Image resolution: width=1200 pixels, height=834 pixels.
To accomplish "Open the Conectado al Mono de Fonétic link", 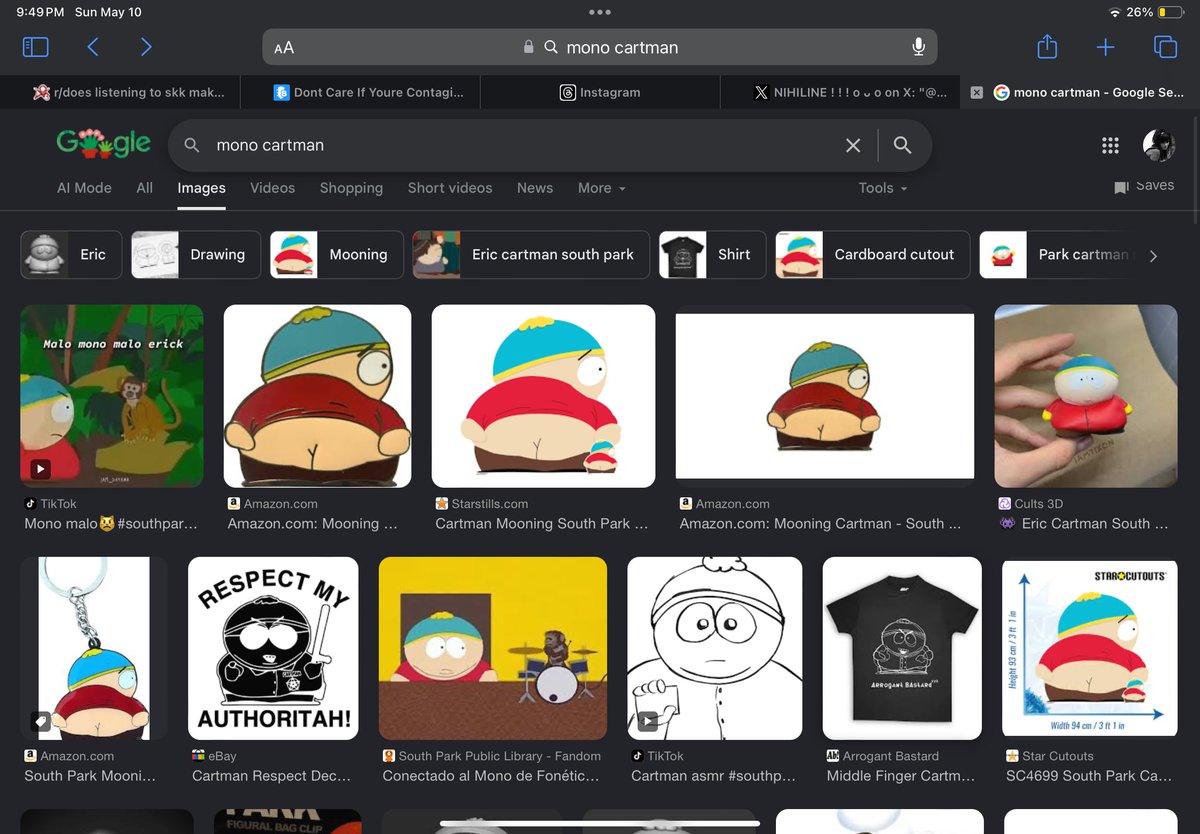I will click(x=491, y=775).
